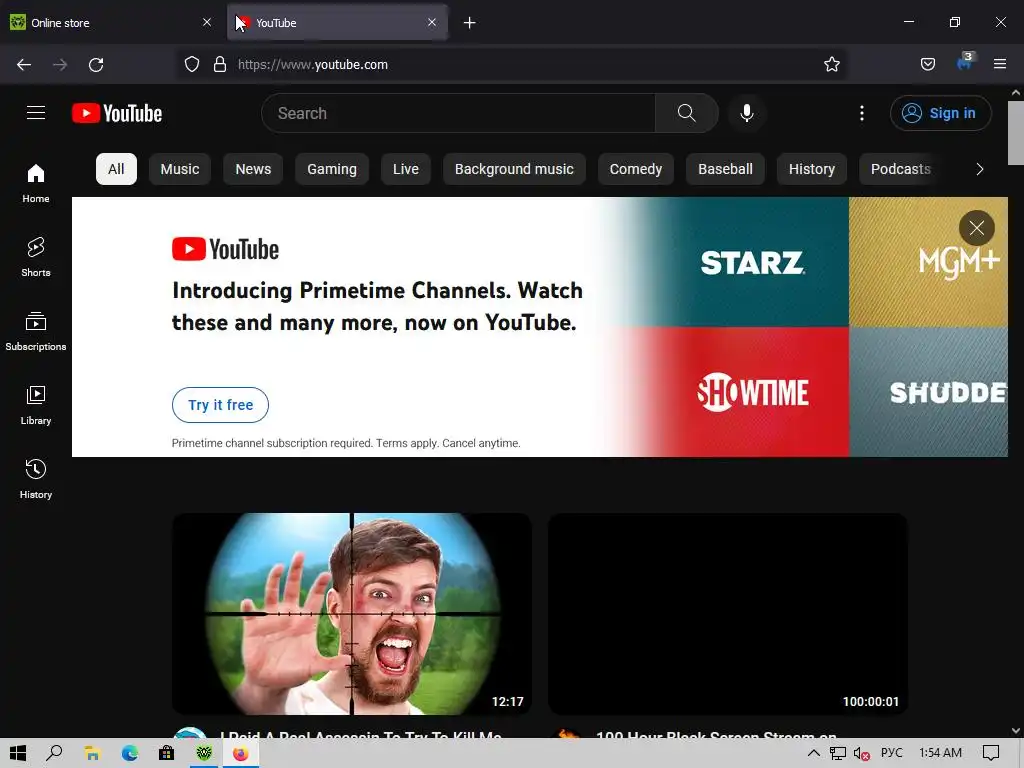Open the tracking protection shield icon

191,65
